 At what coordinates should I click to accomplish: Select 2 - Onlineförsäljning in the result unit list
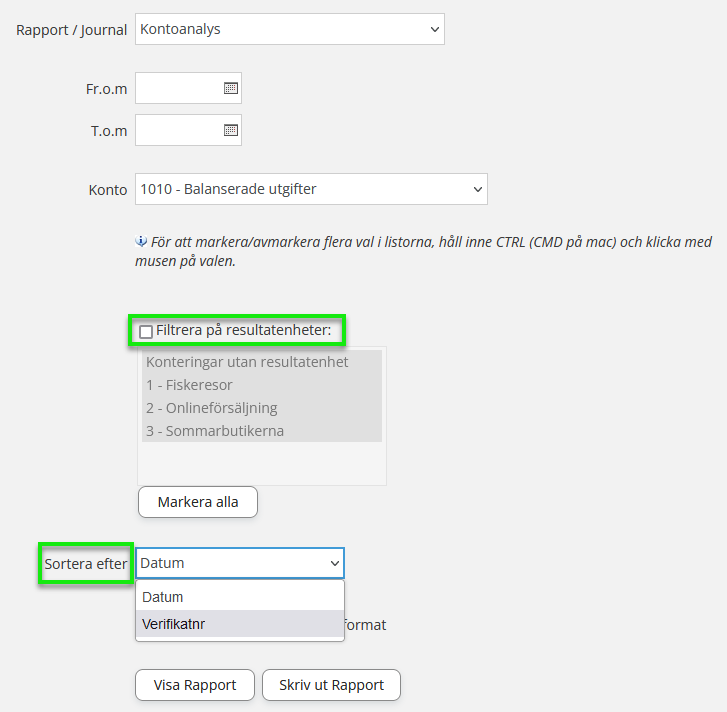click(211, 408)
